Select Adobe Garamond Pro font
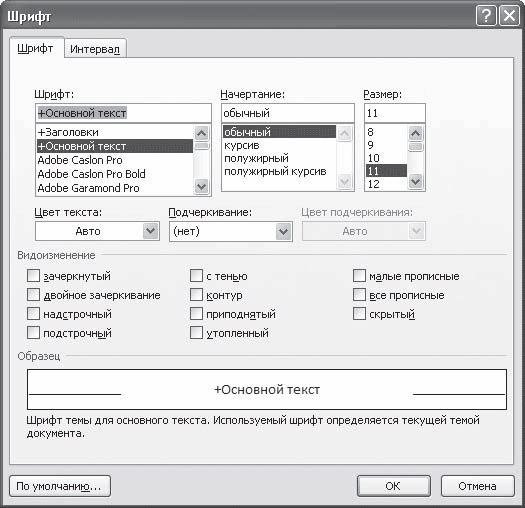This screenshot has height=508, width=525. (x=88, y=188)
